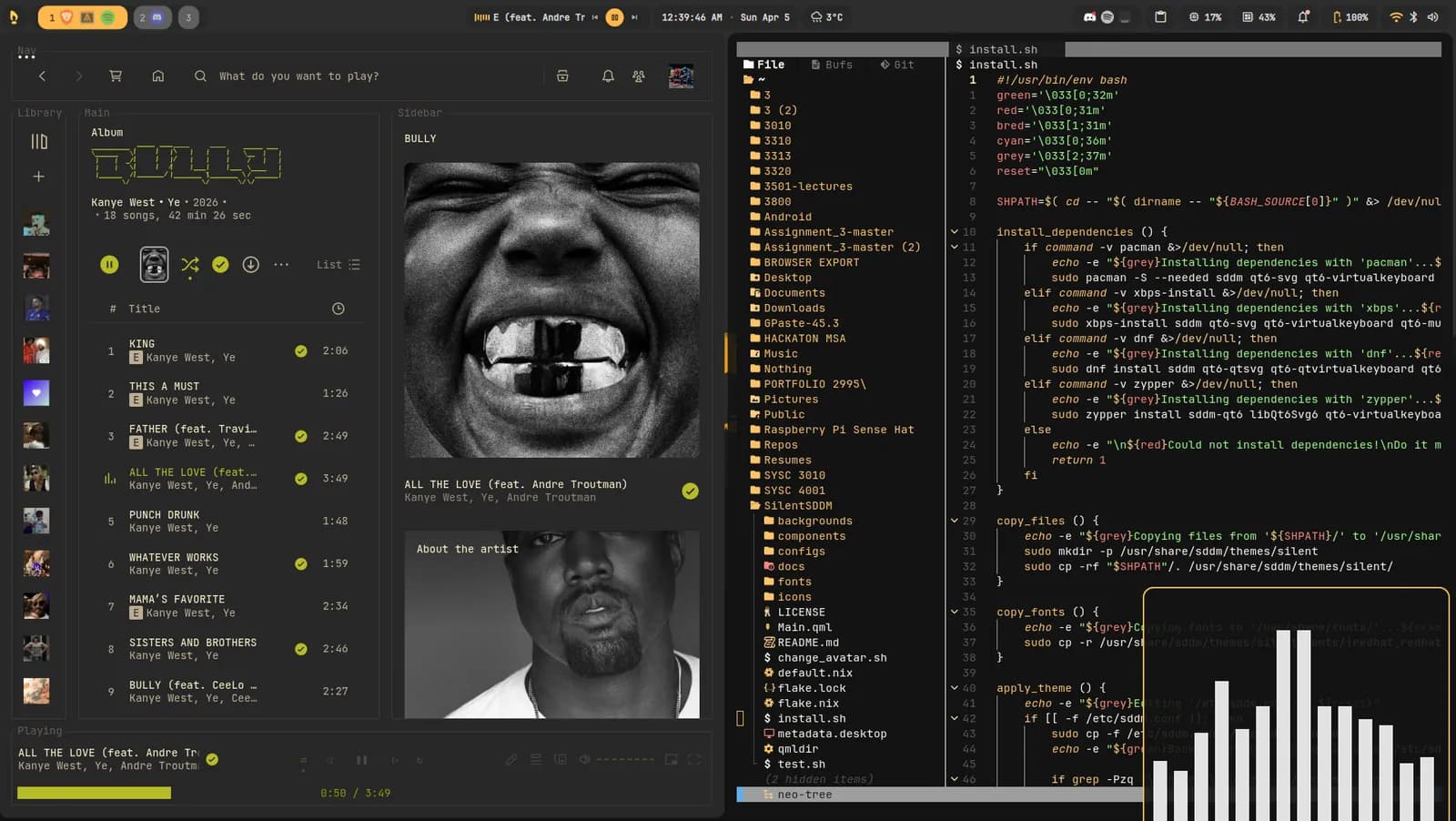Open the queue icon in player bar
The height and width of the screenshot is (821, 1456).
coord(536,759)
